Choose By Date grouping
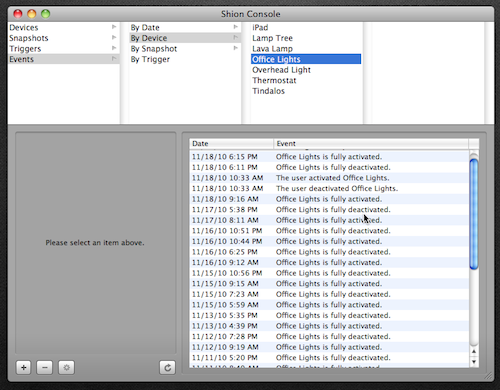Viewport: 500px width, 390px height. point(185,27)
